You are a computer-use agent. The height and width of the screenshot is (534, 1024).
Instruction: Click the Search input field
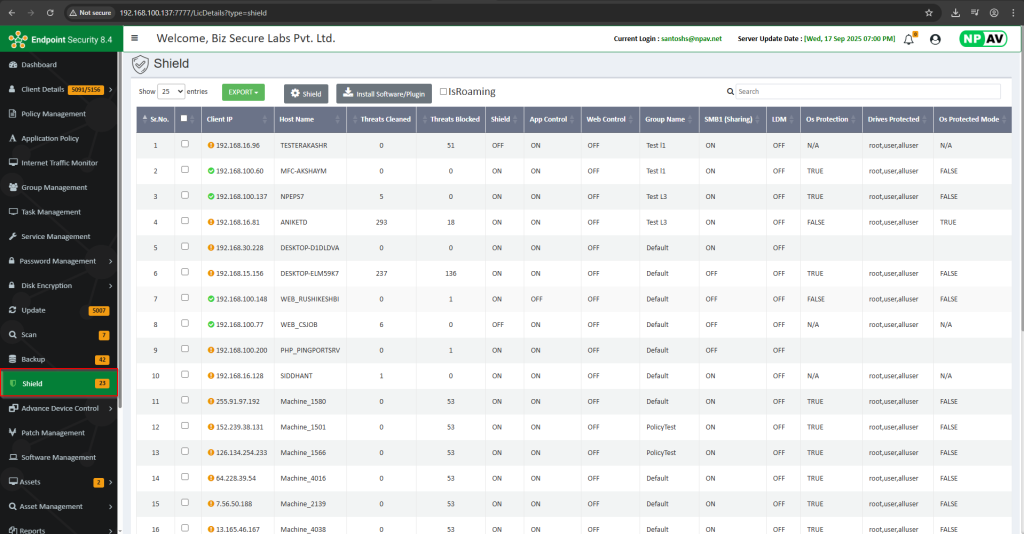[865, 91]
